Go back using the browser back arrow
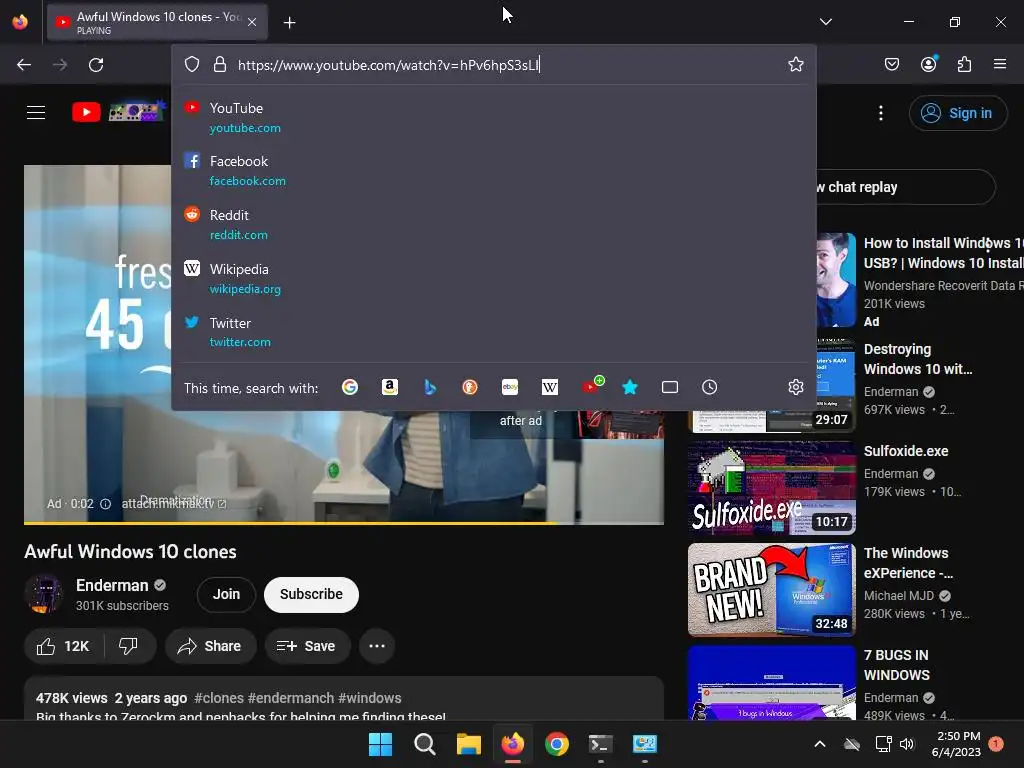Image resolution: width=1024 pixels, height=768 pixels. click(x=24, y=65)
